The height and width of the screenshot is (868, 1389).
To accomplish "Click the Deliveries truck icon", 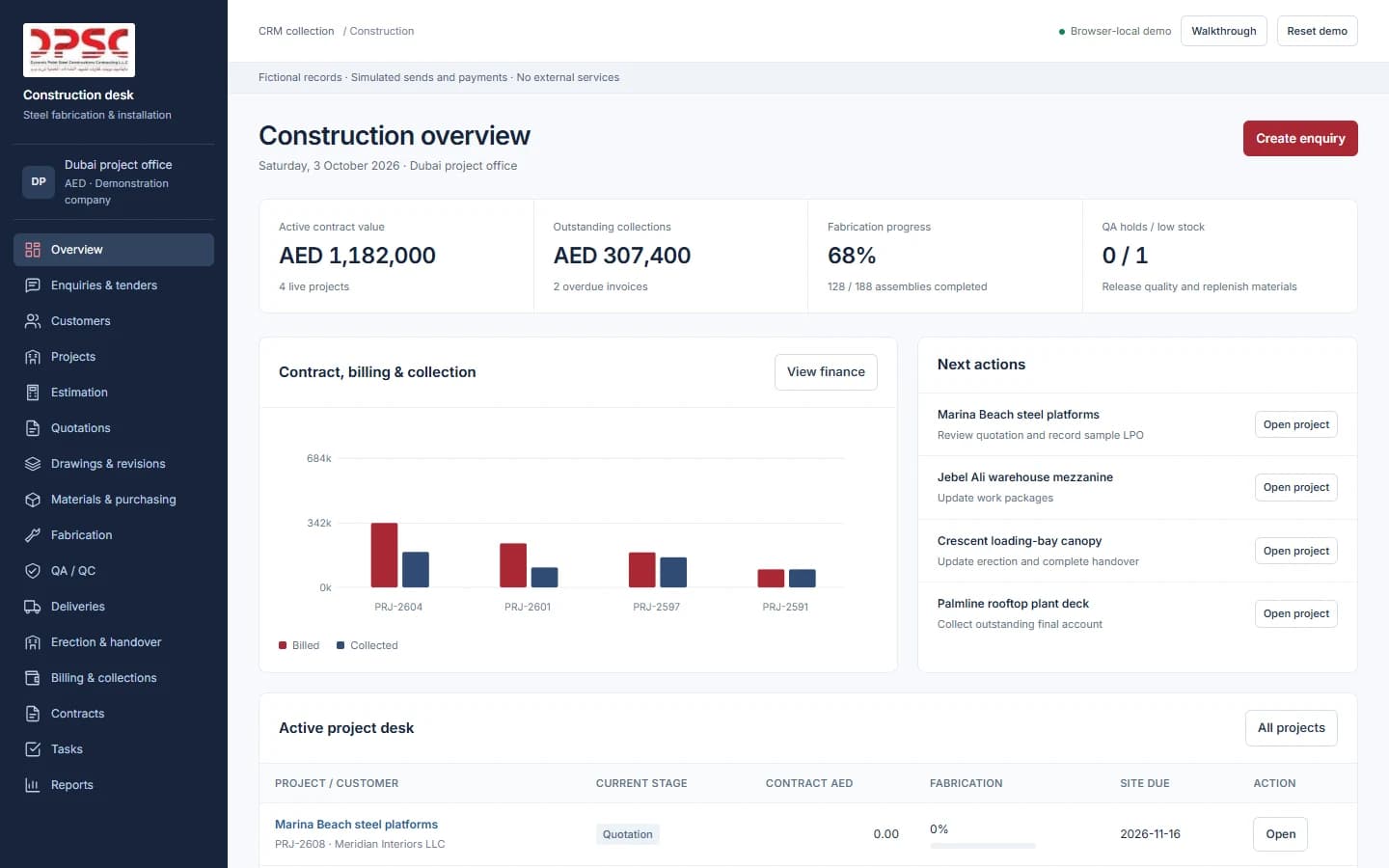I will tap(33, 607).
